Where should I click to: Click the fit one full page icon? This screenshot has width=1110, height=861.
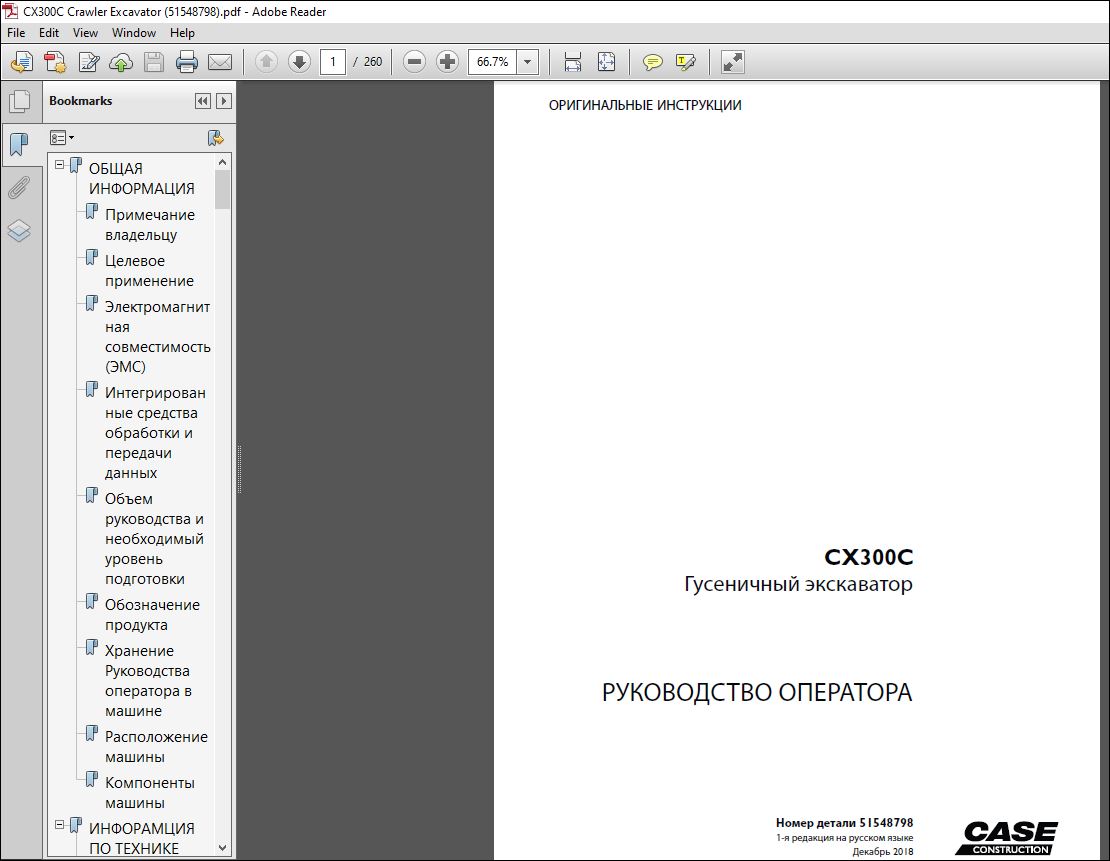(x=606, y=62)
